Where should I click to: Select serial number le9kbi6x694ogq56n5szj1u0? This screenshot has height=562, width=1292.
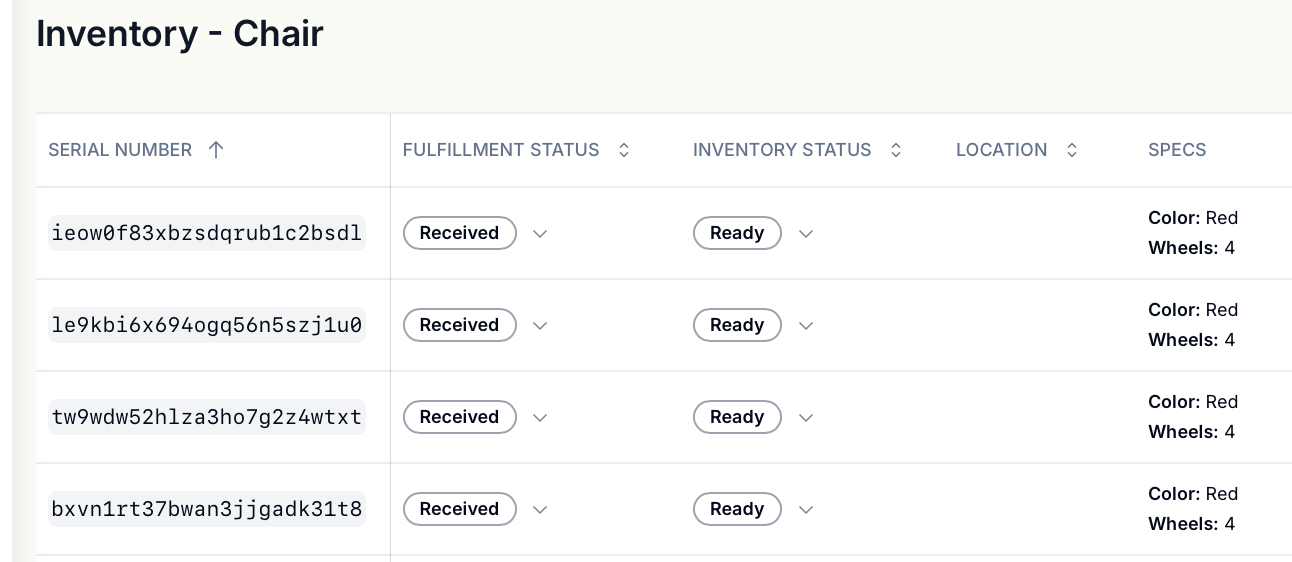click(x=207, y=325)
